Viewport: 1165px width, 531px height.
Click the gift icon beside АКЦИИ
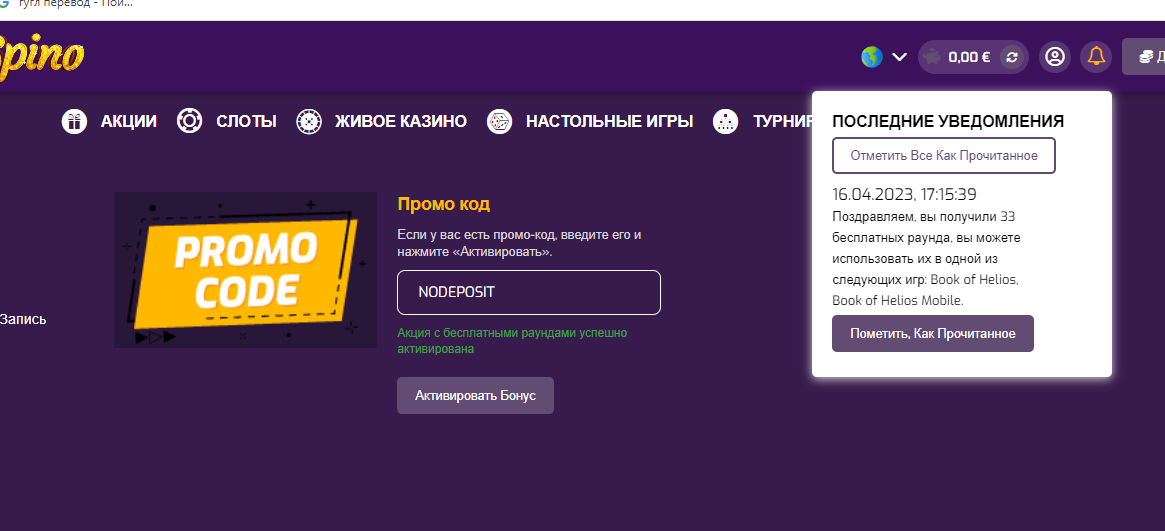74,121
